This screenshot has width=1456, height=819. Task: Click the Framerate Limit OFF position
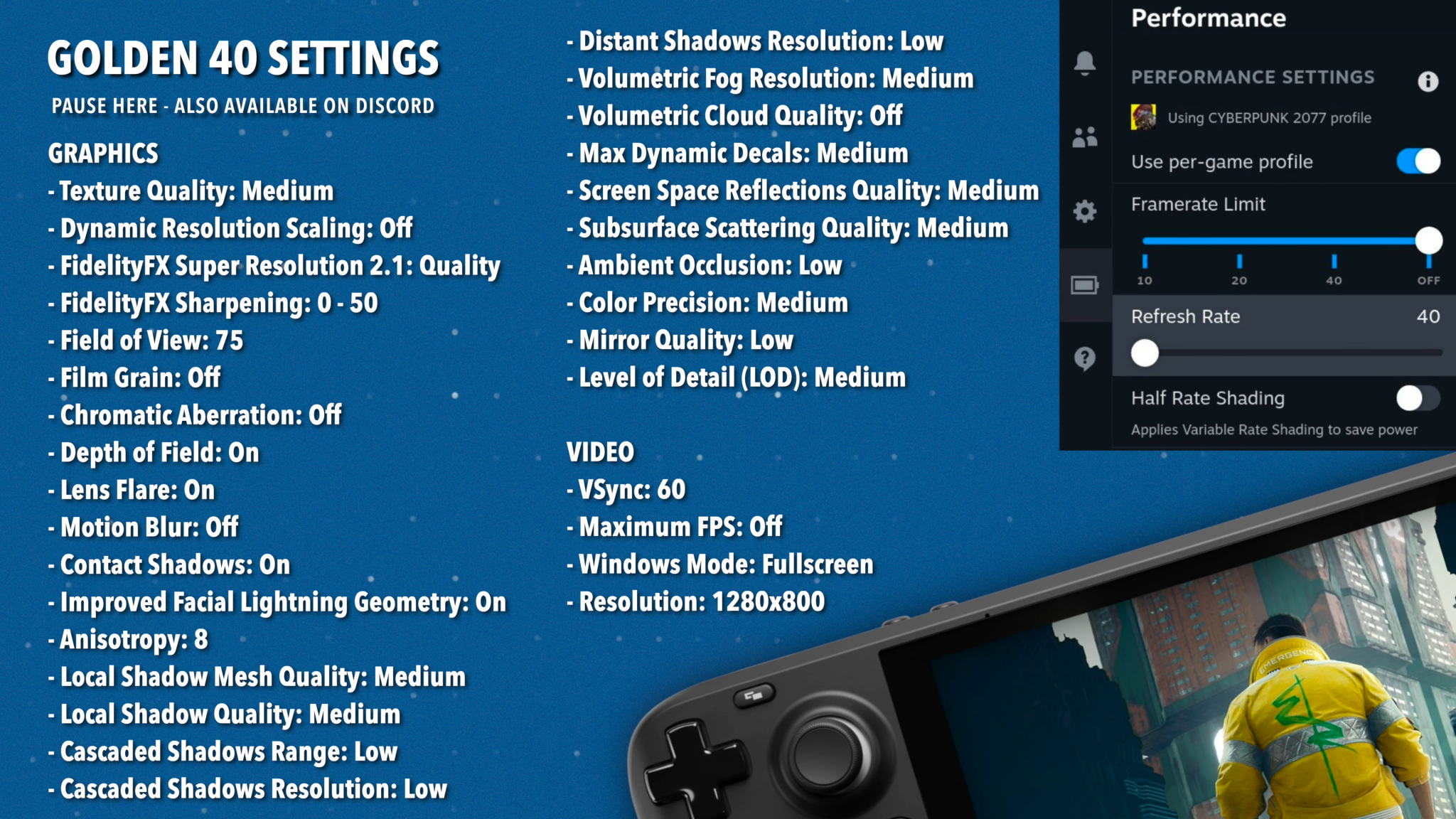pyautogui.click(x=1430, y=242)
